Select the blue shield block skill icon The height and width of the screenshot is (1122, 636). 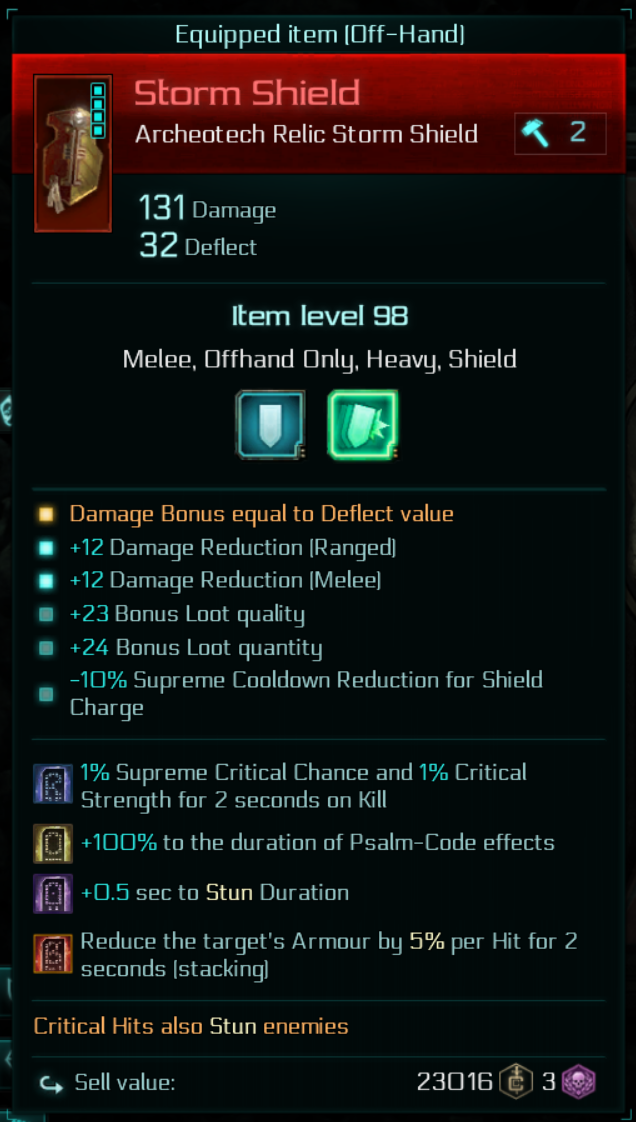pos(270,425)
